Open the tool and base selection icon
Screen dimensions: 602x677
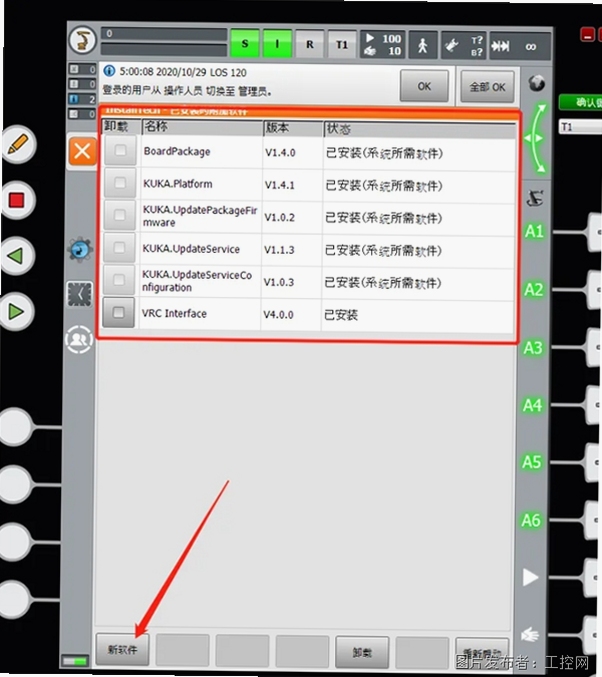coord(463,45)
